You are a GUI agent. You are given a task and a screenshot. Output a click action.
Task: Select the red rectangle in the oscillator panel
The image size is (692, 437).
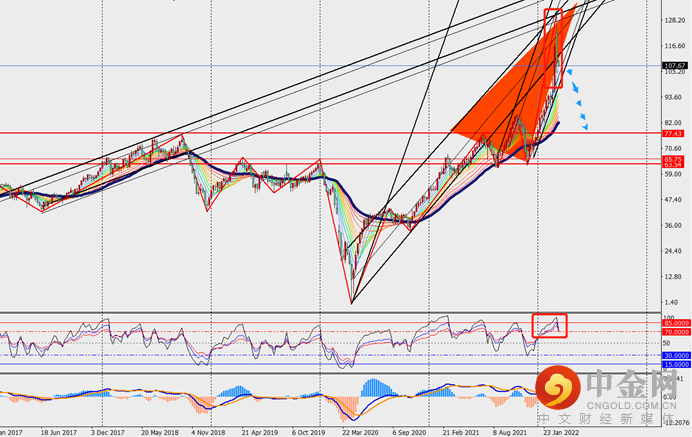(549, 326)
